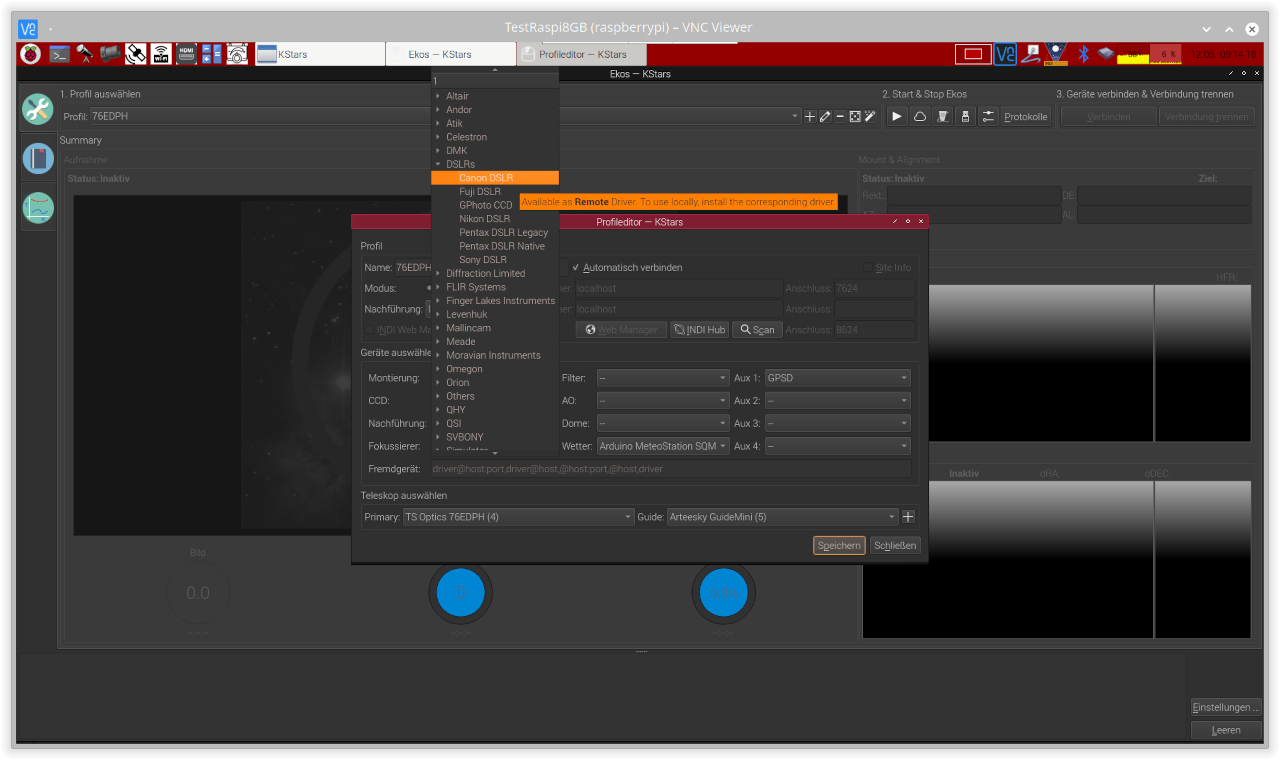Add a new Ekos profile

click(810, 117)
